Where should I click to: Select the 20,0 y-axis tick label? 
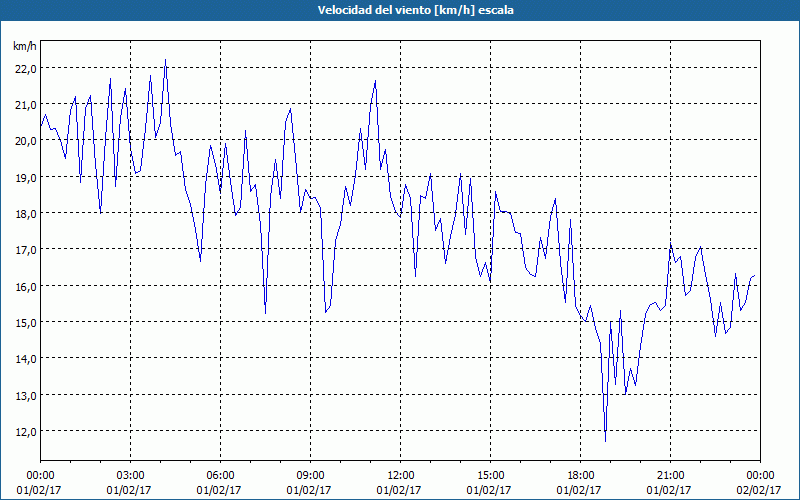(x=26, y=142)
